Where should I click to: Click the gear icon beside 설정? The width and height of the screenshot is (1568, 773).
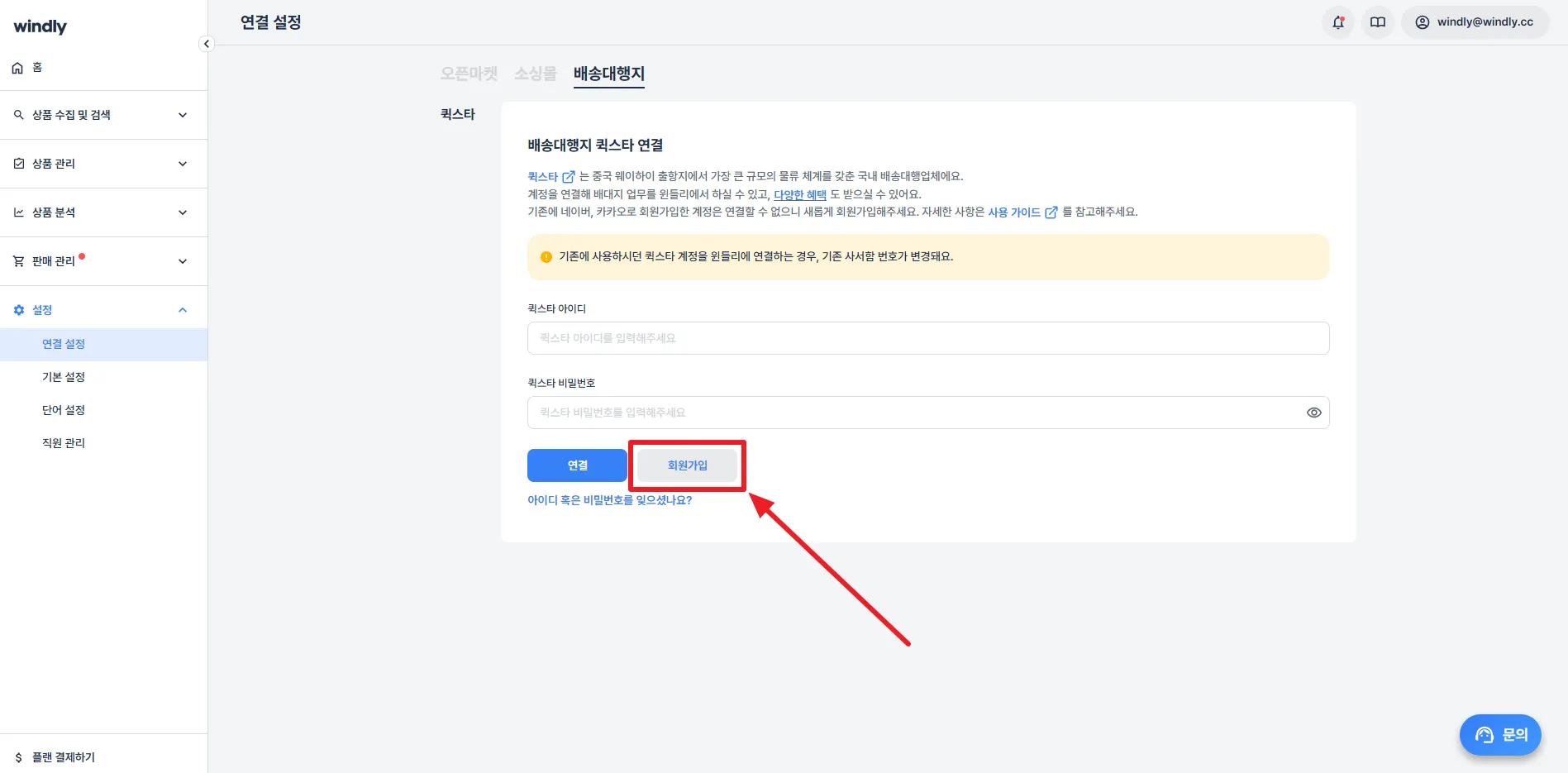18,310
